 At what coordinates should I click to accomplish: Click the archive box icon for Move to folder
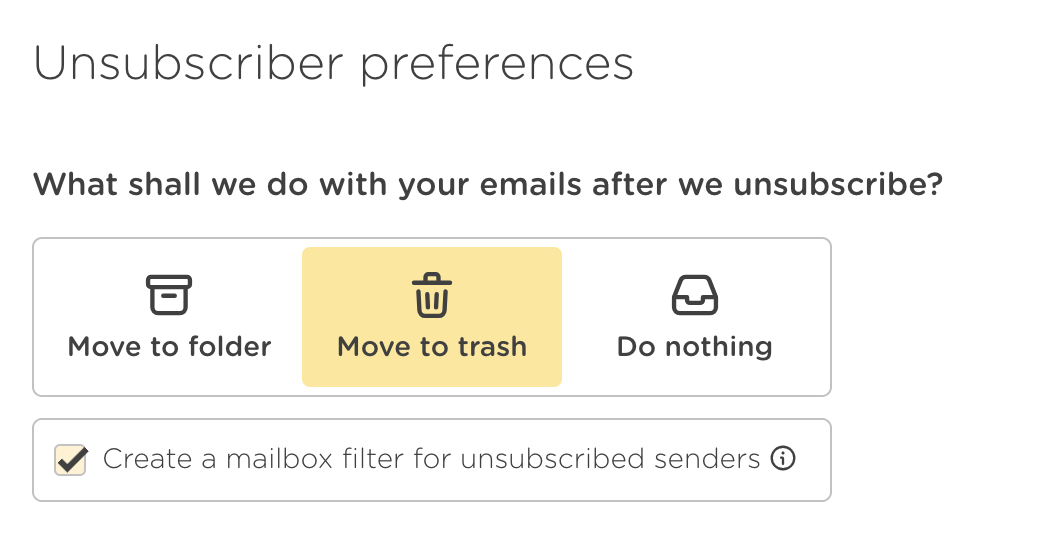pos(169,296)
